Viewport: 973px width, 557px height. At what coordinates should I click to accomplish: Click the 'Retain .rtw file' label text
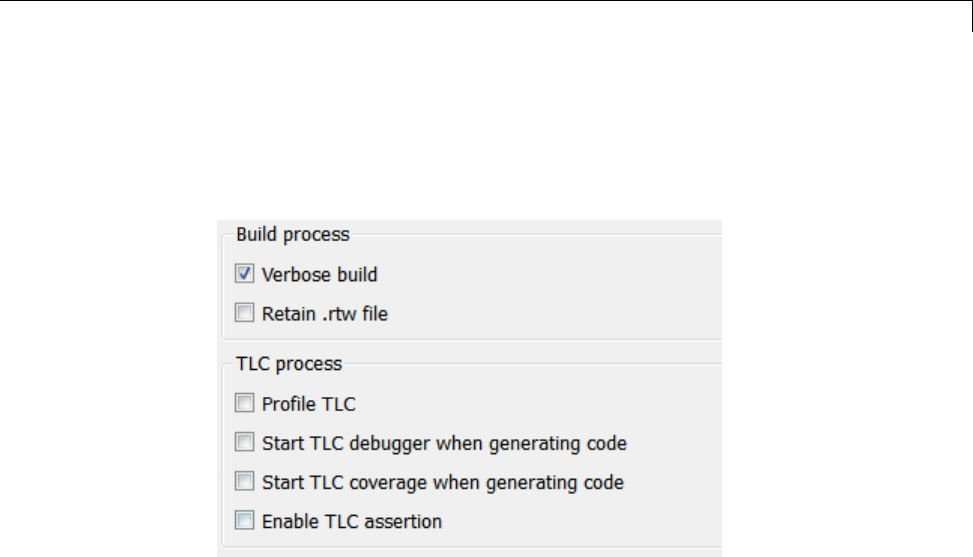coord(324,314)
